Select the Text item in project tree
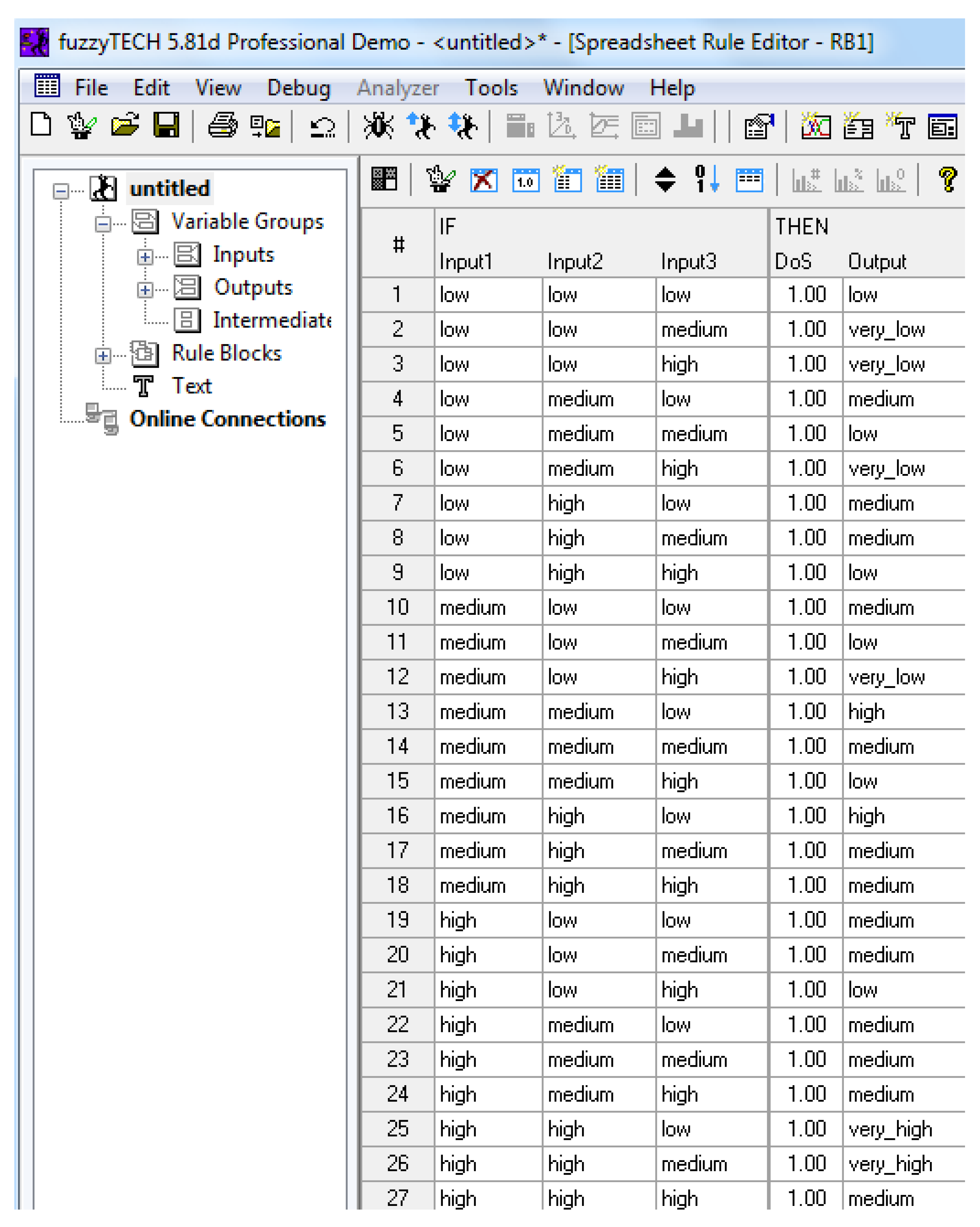 point(192,386)
